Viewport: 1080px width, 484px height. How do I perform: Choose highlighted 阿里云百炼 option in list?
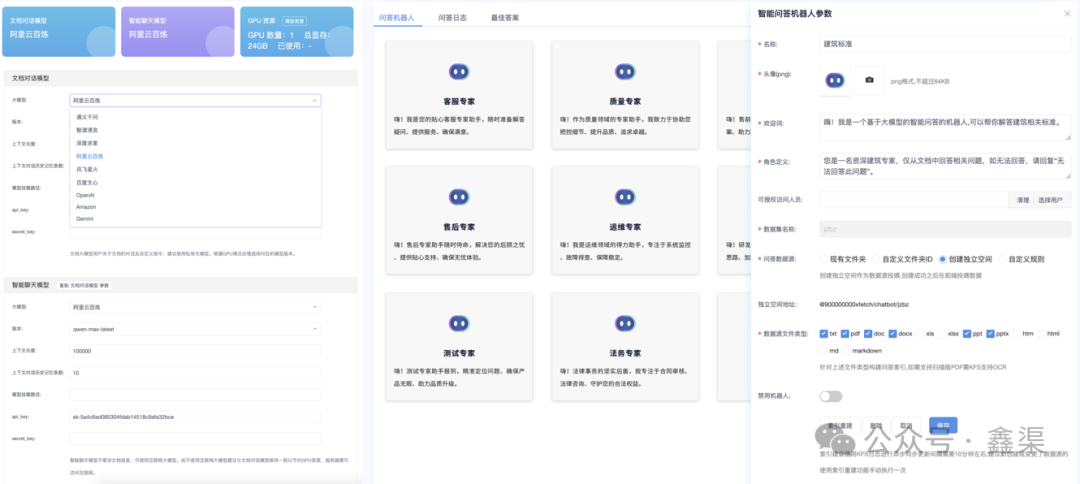pyautogui.click(x=195, y=156)
